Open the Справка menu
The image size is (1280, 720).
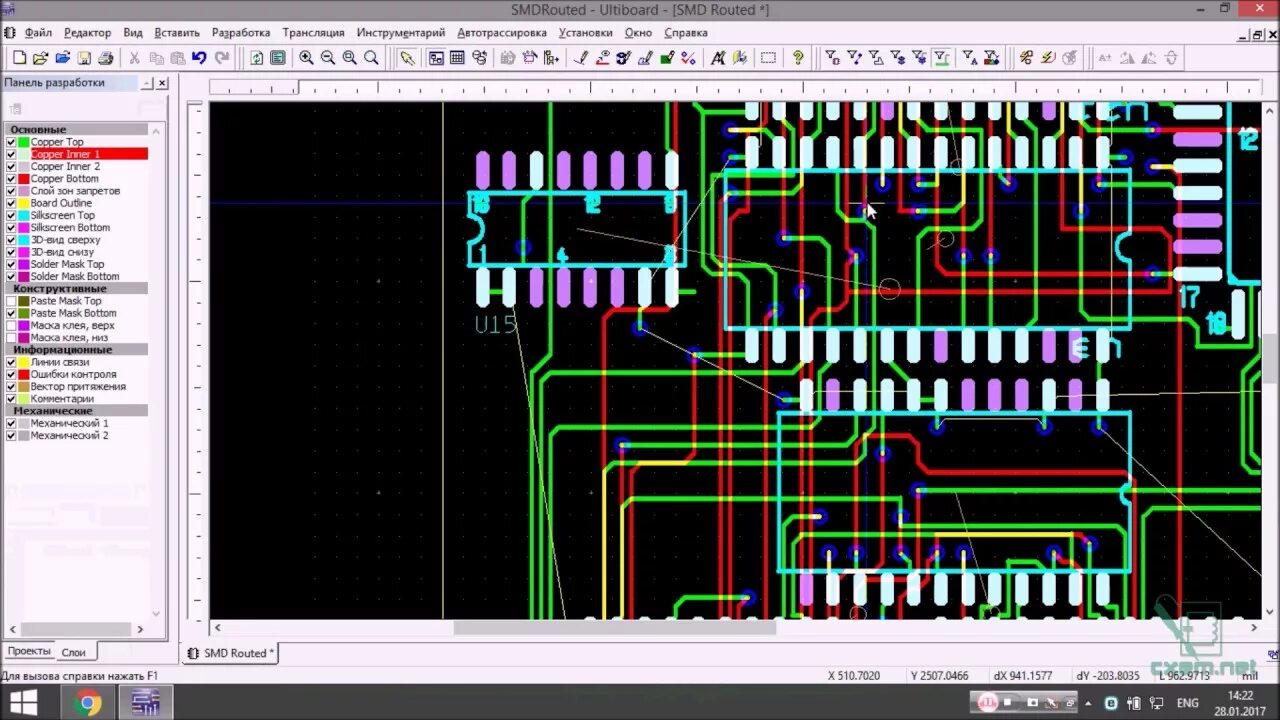686,32
